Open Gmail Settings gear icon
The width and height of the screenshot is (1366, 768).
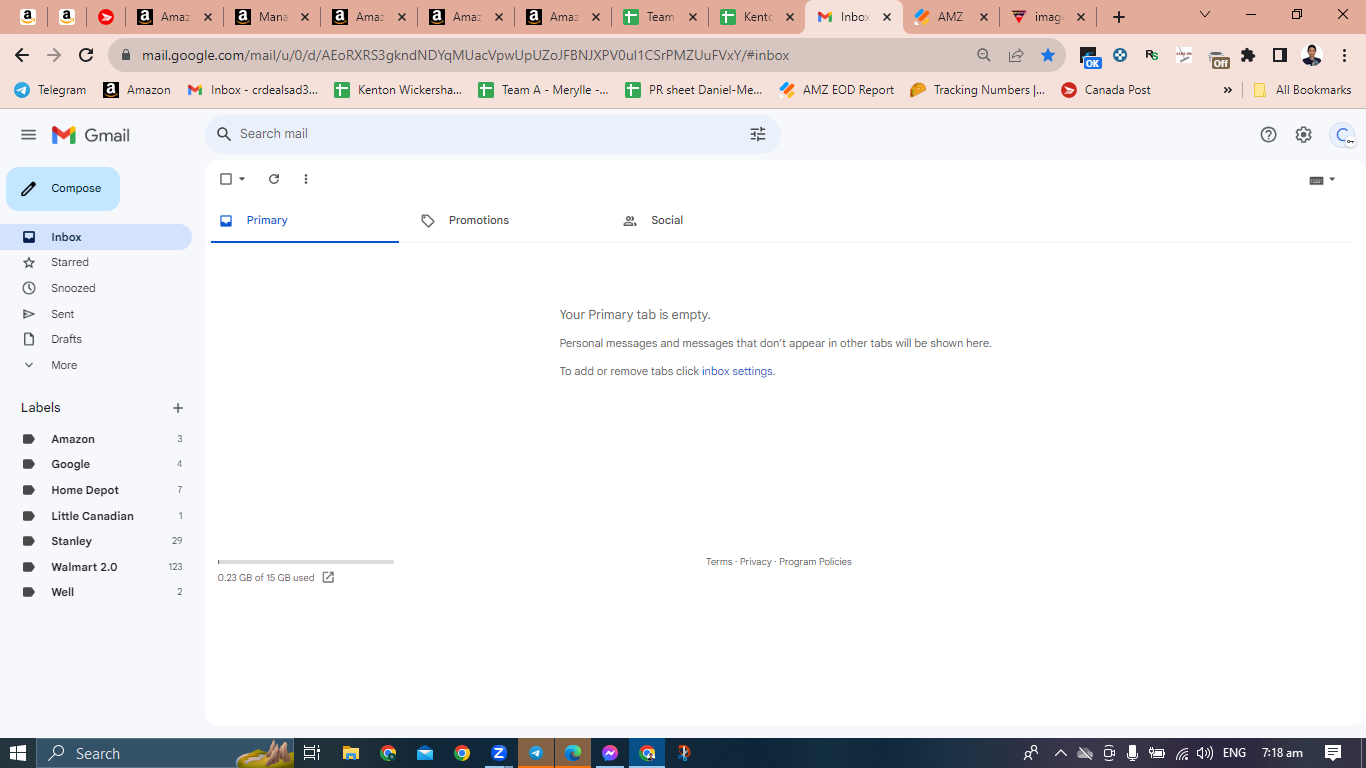(1303, 135)
